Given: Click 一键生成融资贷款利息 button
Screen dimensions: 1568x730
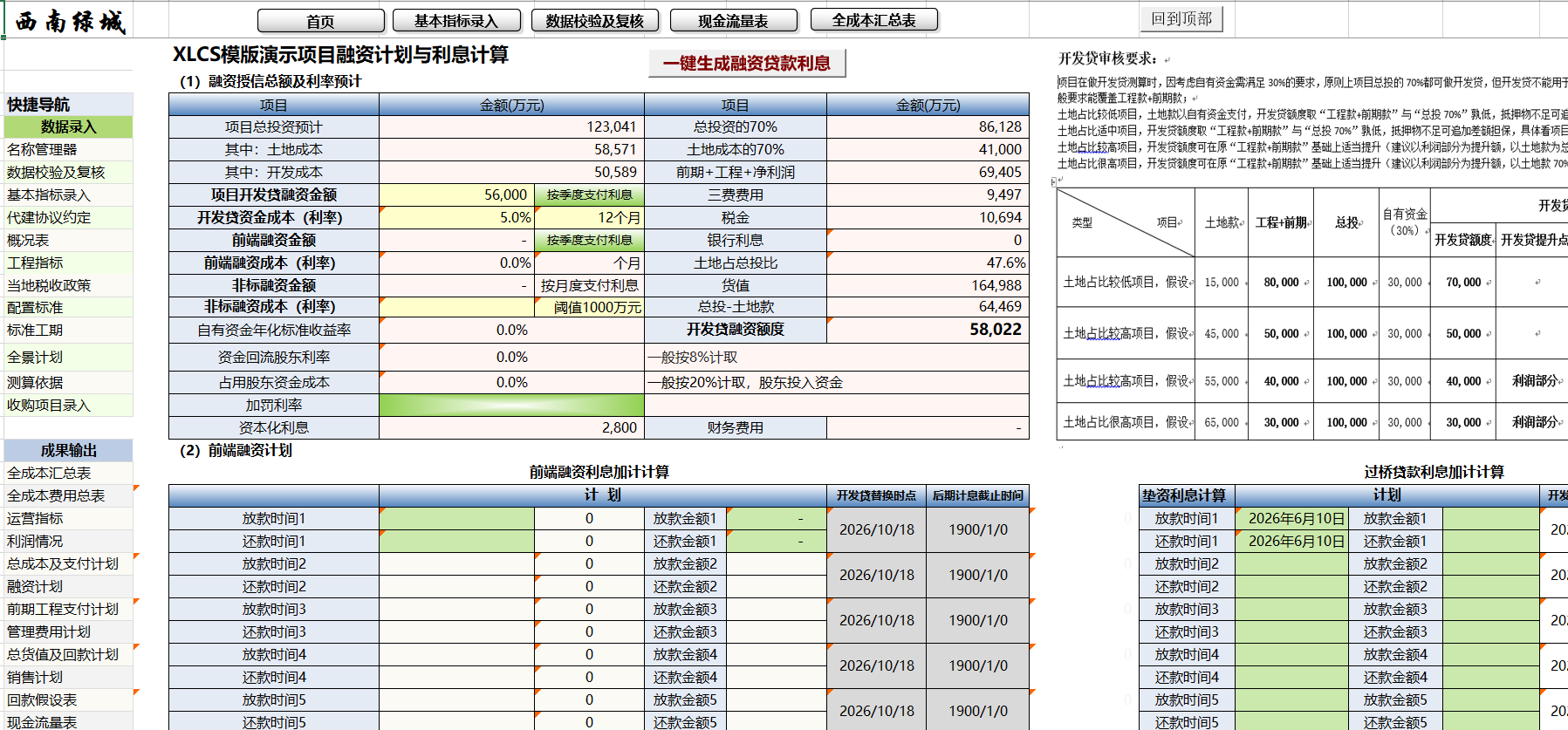Looking at the screenshot, I should click(x=747, y=63).
